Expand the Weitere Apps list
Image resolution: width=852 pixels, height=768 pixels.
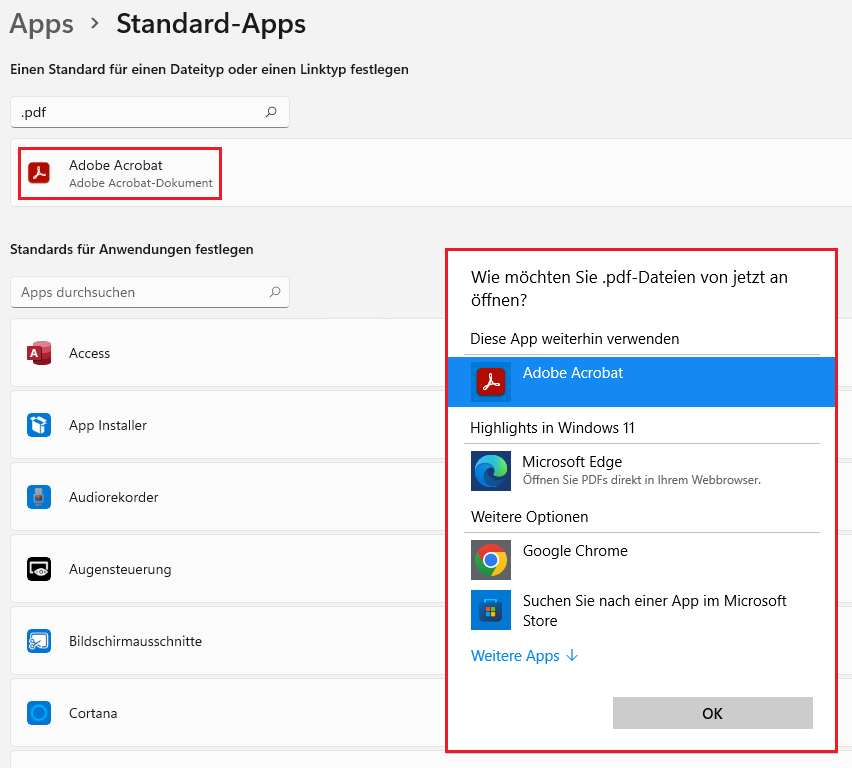[524, 656]
